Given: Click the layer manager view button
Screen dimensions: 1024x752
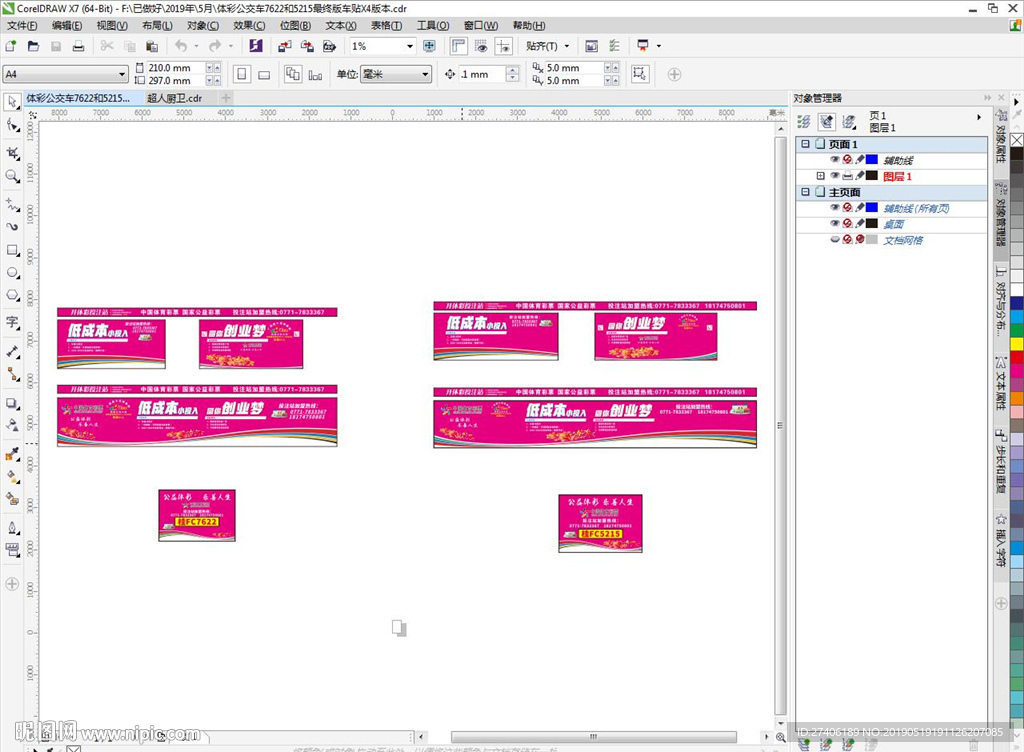Looking at the screenshot, I should click(849, 121).
